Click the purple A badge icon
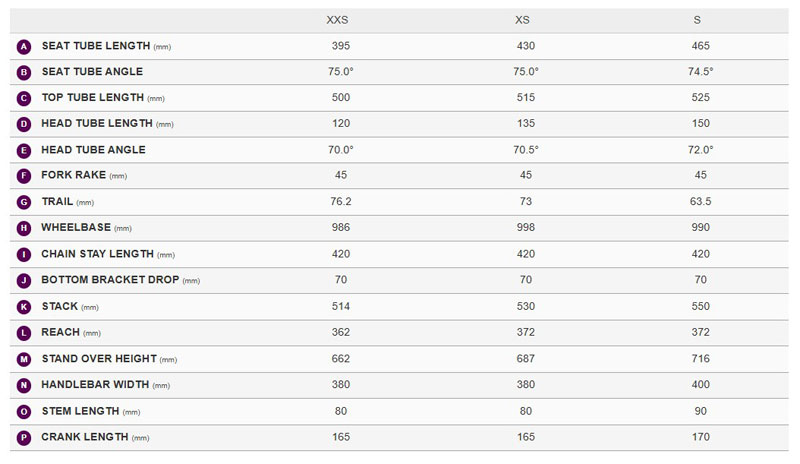 point(25,46)
